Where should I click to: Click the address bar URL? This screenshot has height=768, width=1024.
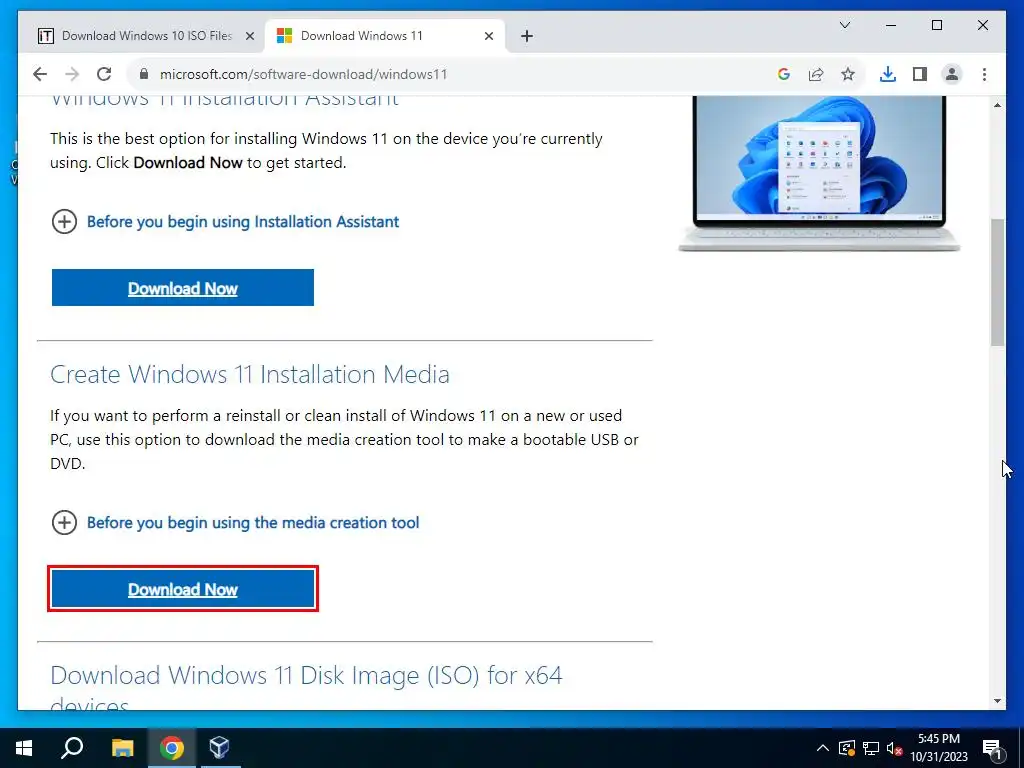click(304, 74)
